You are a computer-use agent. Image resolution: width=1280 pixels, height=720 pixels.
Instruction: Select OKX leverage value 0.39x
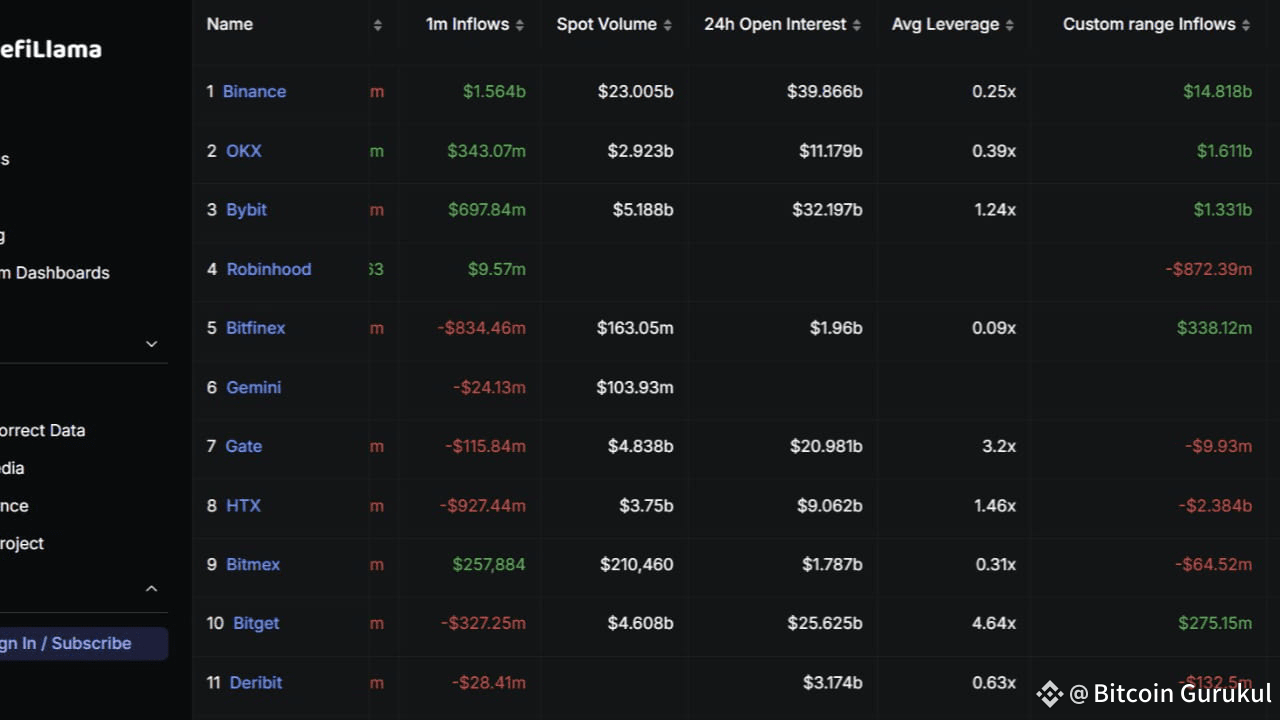pyautogui.click(x=994, y=151)
